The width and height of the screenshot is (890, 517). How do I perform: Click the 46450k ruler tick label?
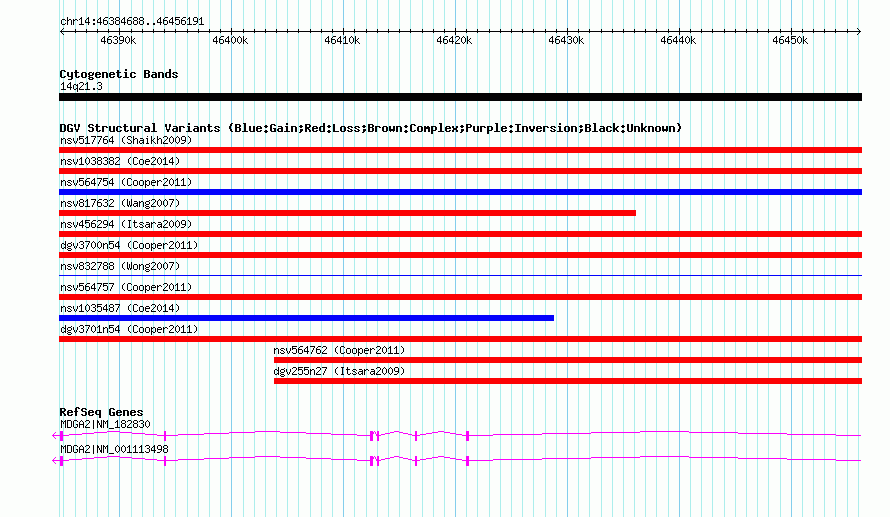tap(790, 40)
